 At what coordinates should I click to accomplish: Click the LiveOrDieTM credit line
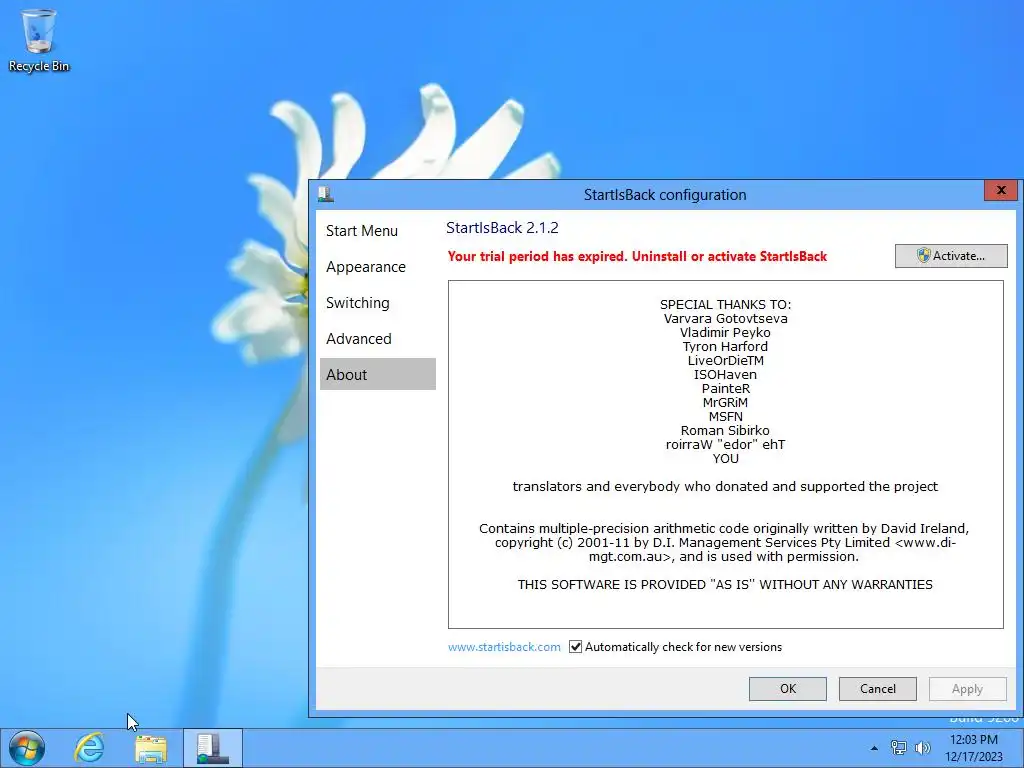click(726, 360)
